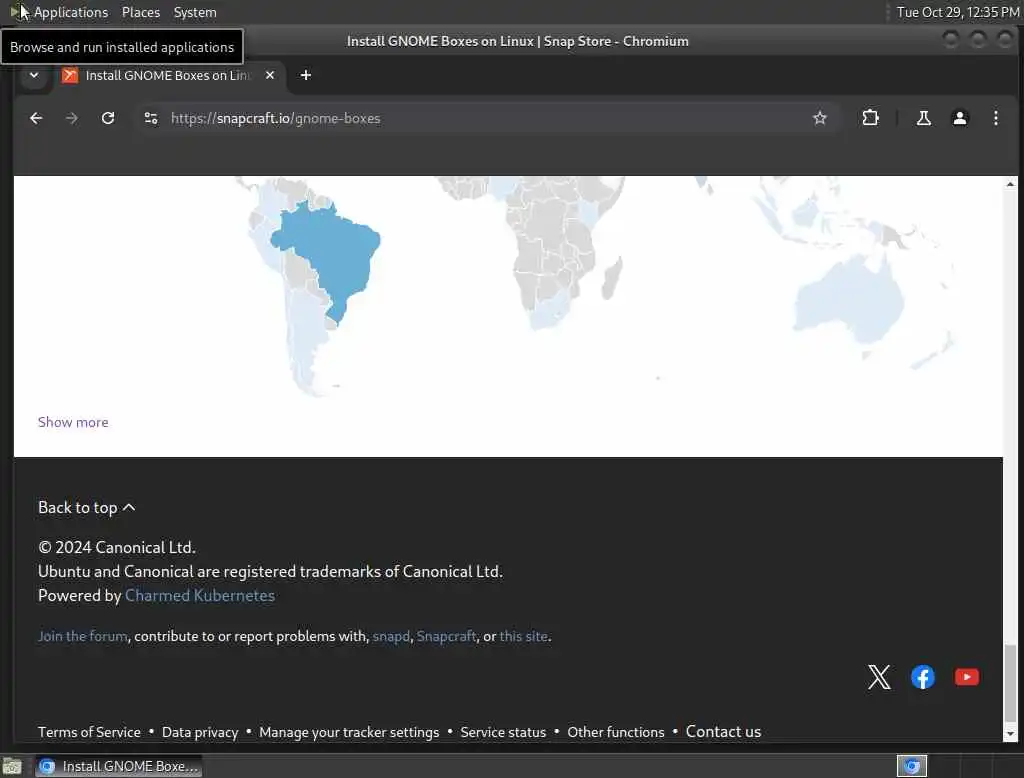
Task: Select the Install GNOME Boxes tab
Action: coord(168,75)
